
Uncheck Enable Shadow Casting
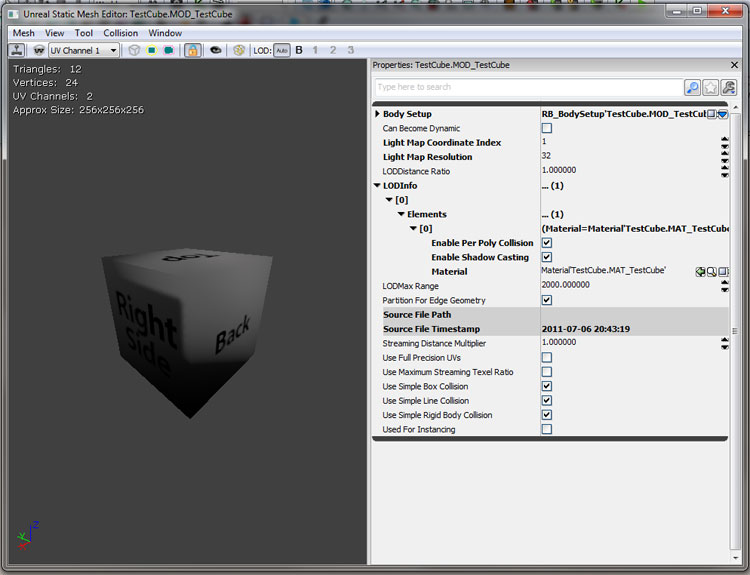[547, 257]
